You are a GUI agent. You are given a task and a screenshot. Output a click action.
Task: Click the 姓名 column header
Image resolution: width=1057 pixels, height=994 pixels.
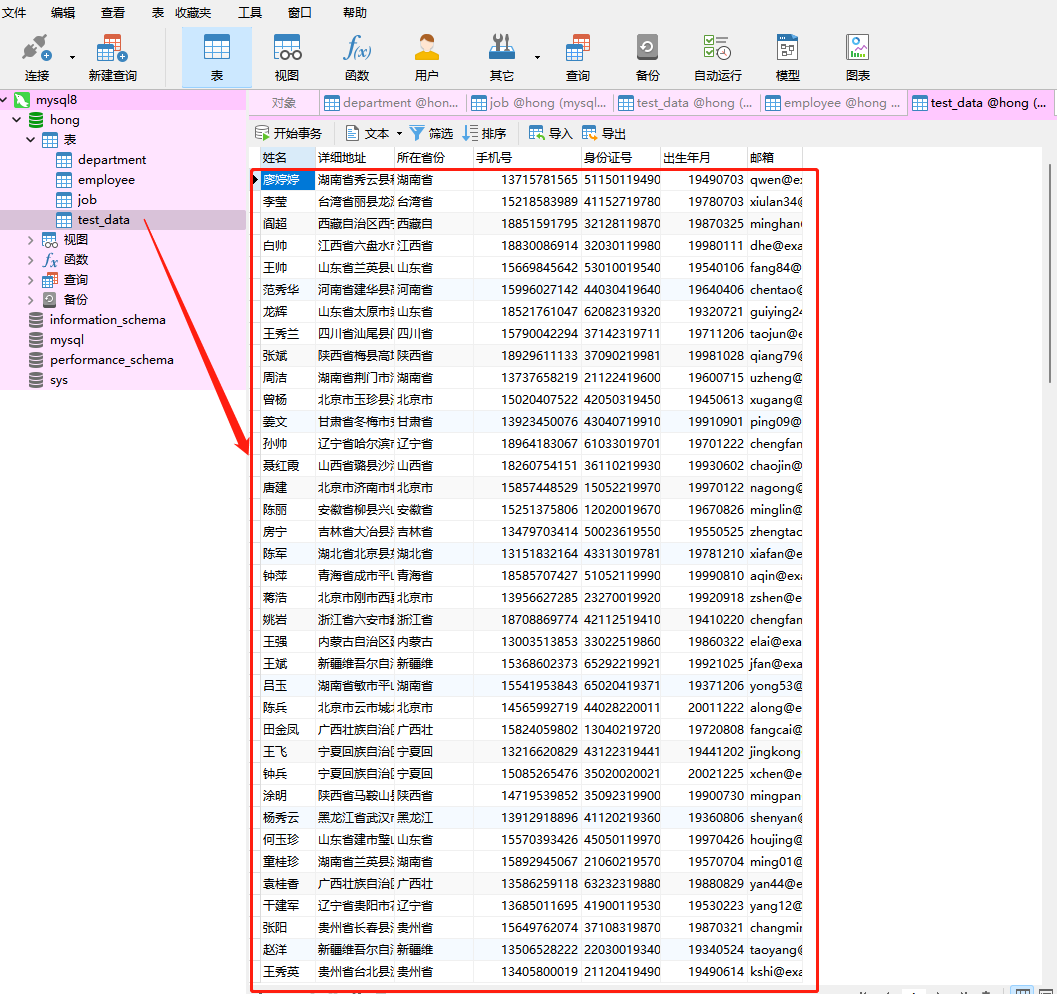[x=289, y=158]
